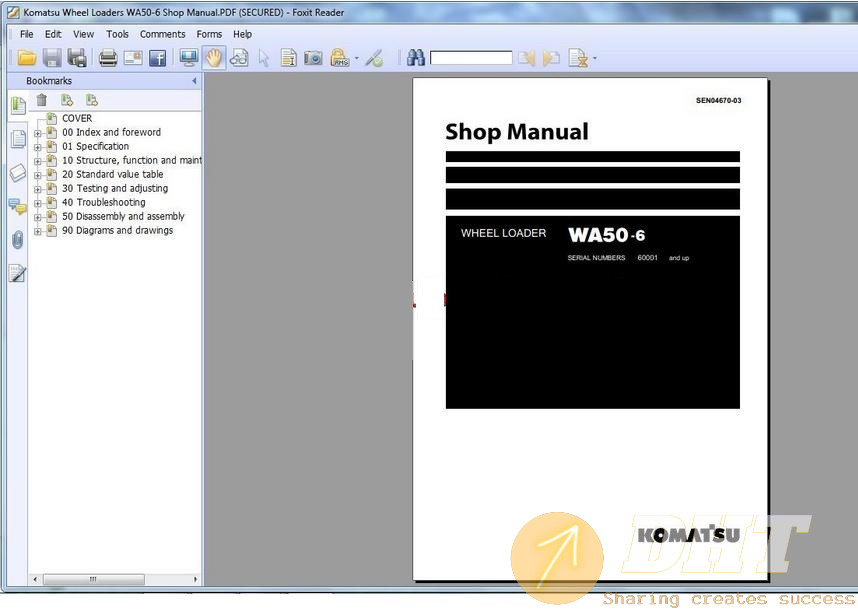Image resolution: width=858 pixels, height=611 pixels.
Task: Go to 10 Structure, function bookmark text
Action: [x=131, y=160]
